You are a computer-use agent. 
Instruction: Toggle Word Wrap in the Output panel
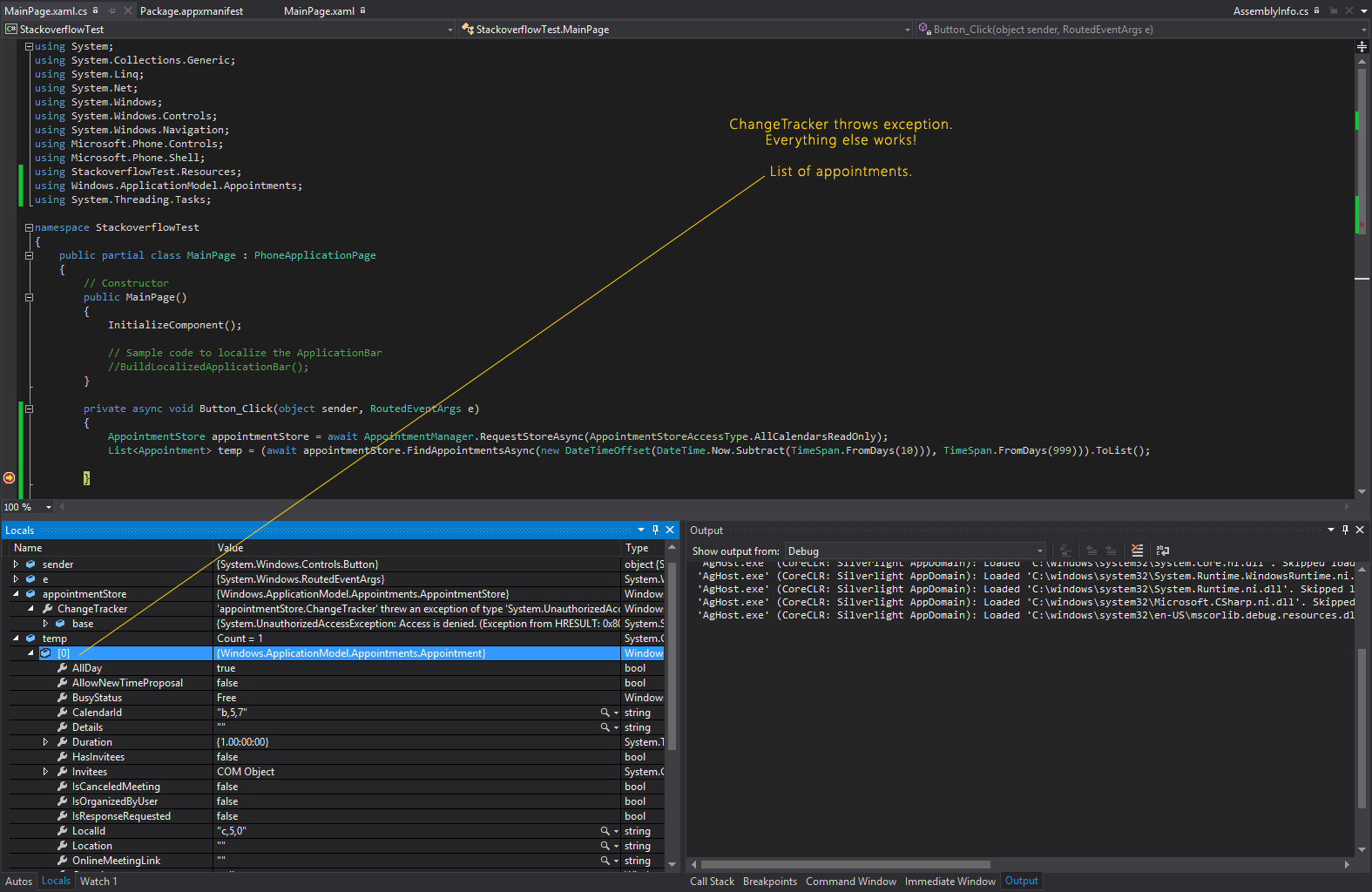pos(1162,551)
